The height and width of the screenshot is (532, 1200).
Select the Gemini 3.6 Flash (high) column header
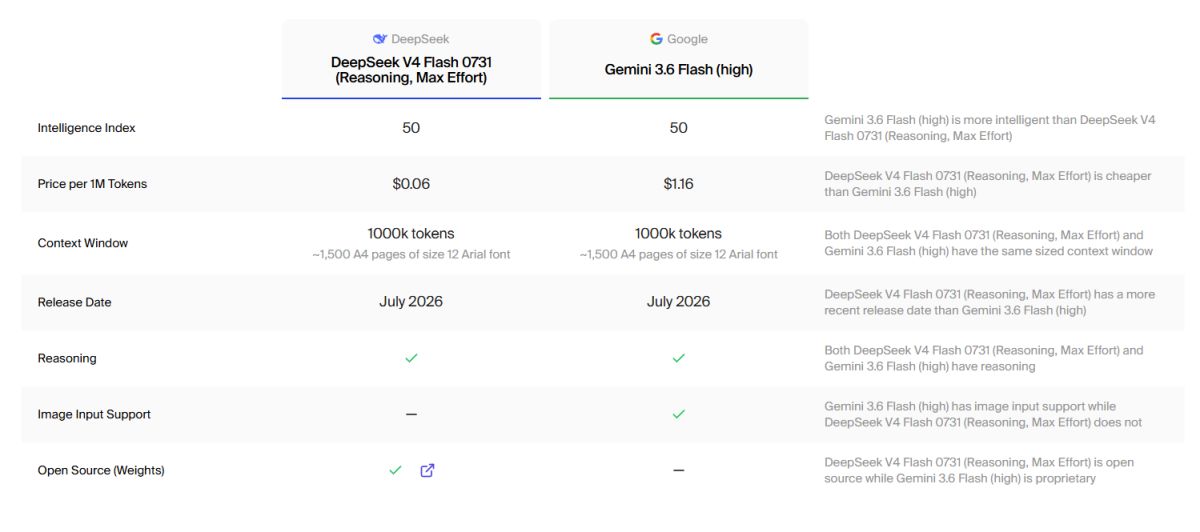[679, 59]
